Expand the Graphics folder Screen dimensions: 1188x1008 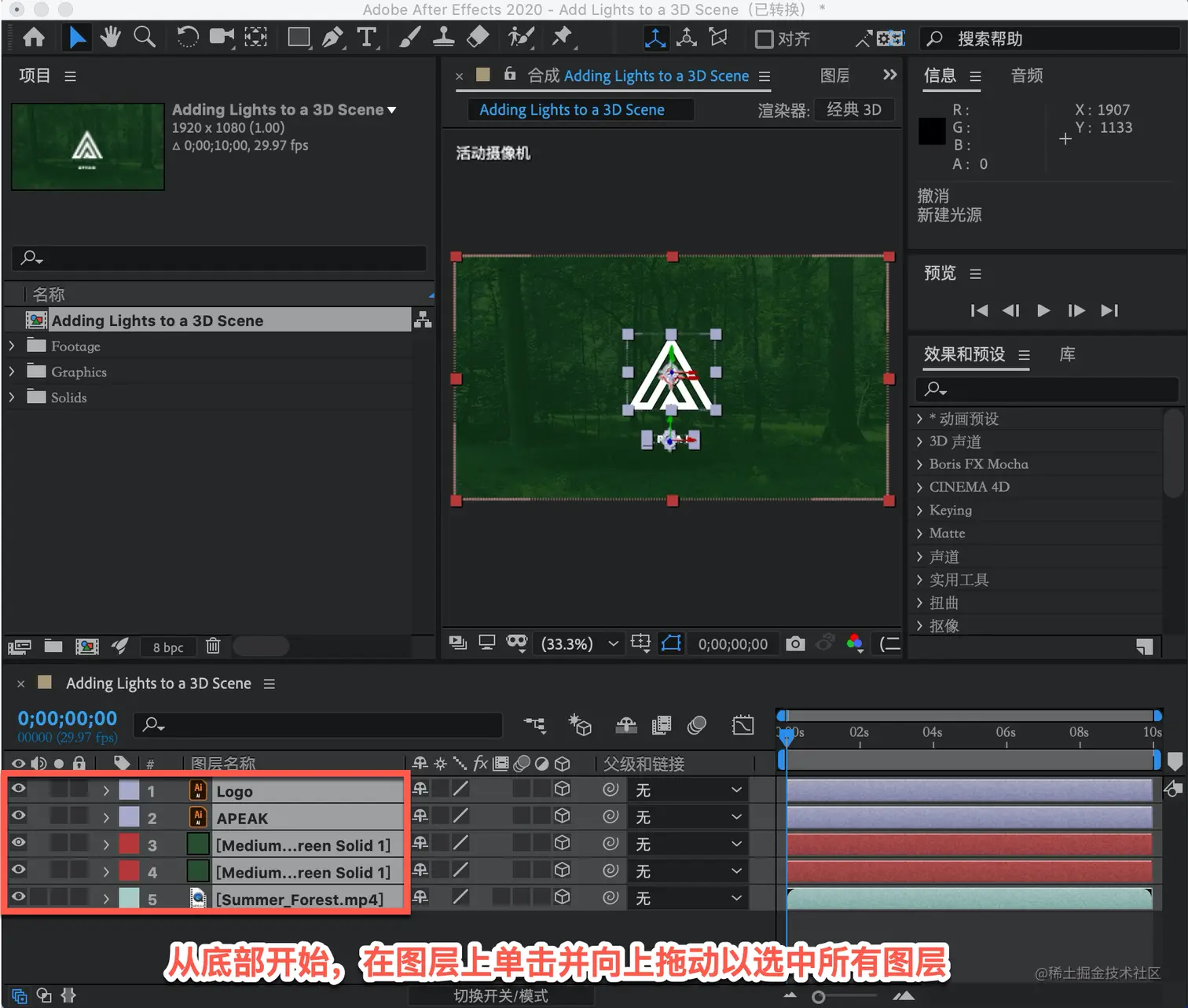[x=12, y=372]
